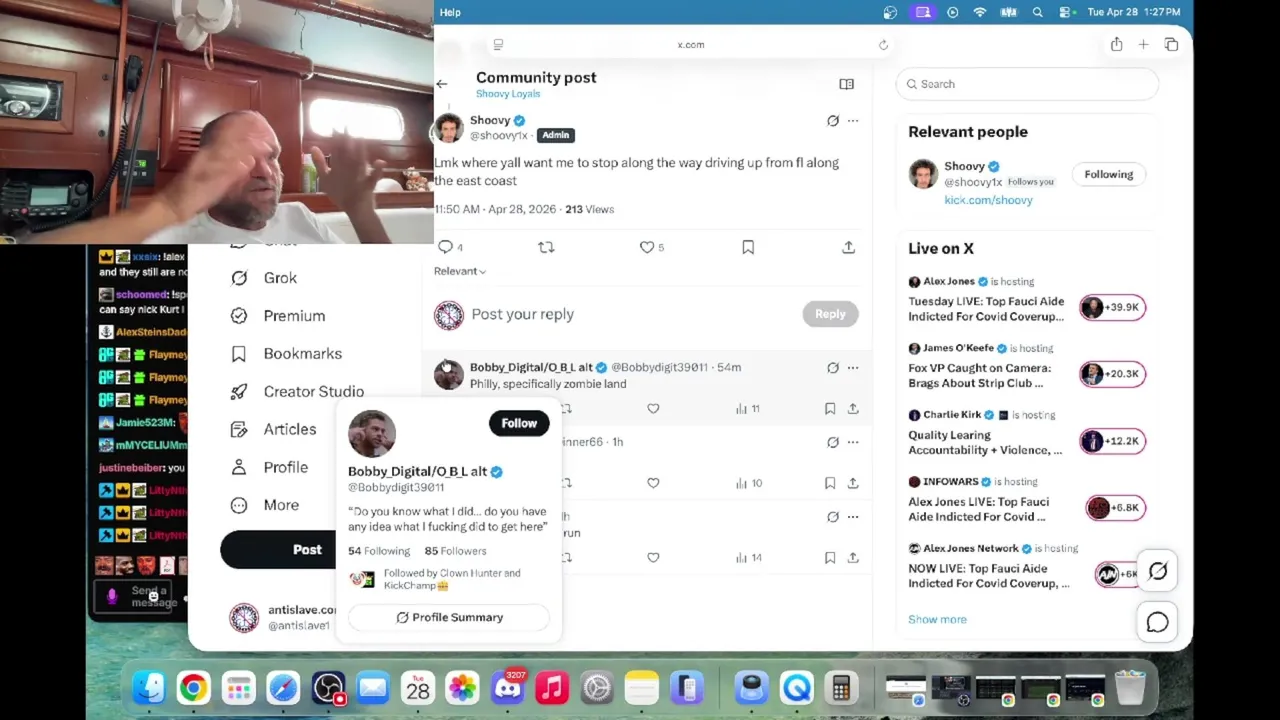The height and width of the screenshot is (720, 1280).
Task: Open more options on Bobby_Digital's reply
Action: 853,368
